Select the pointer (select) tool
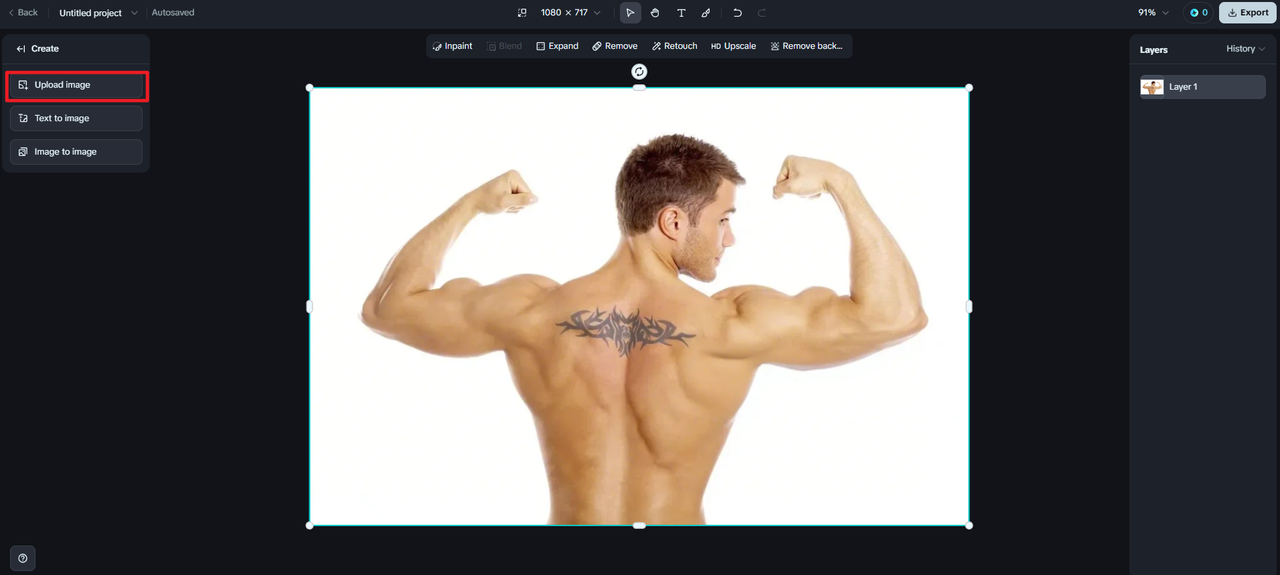1280x575 pixels. pos(630,13)
